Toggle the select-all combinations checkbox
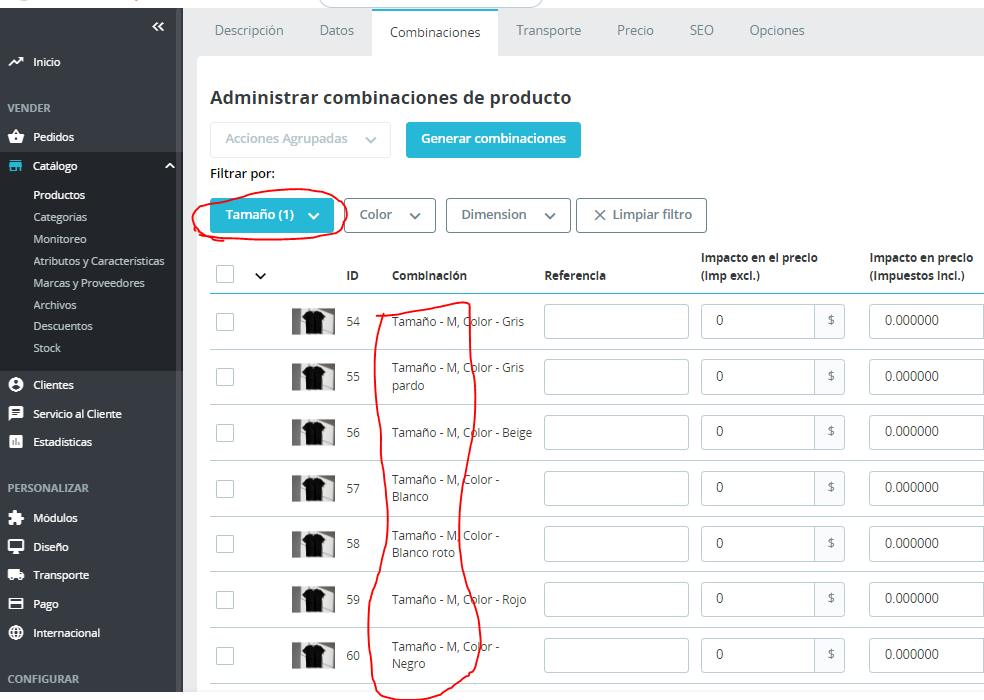This screenshot has height=700, width=984. click(225, 274)
